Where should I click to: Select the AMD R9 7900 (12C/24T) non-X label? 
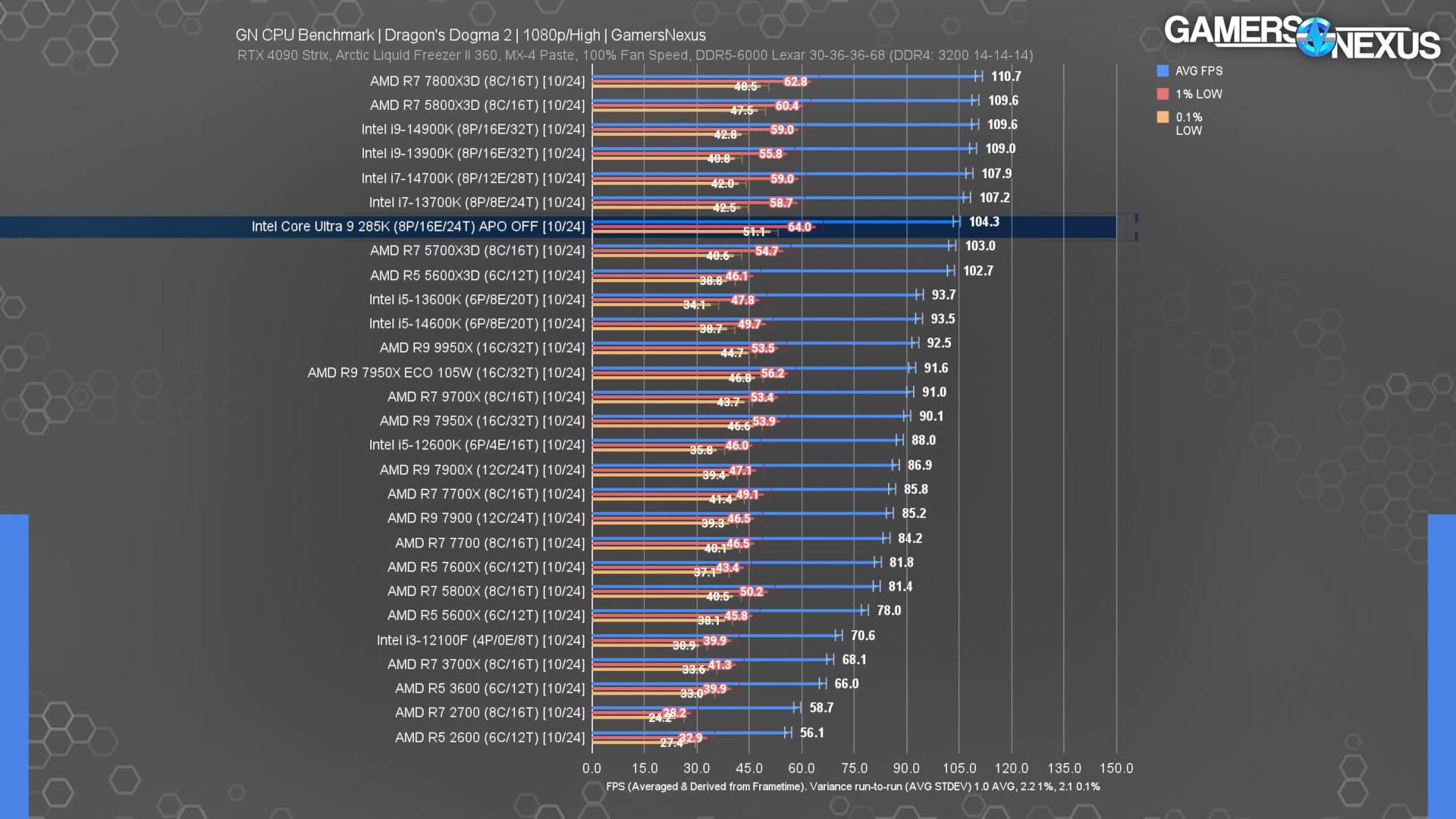click(486, 518)
